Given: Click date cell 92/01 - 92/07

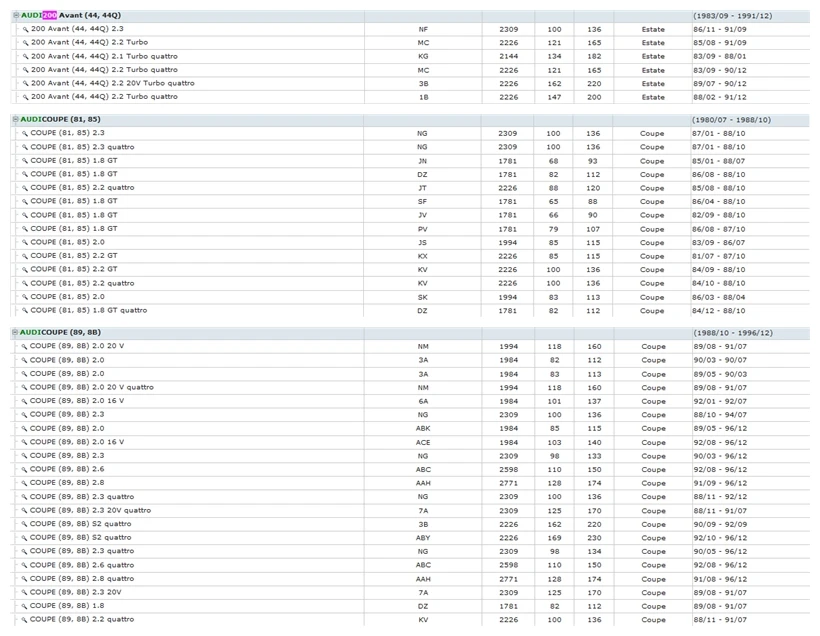Looking at the screenshot, I should click(x=720, y=401).
